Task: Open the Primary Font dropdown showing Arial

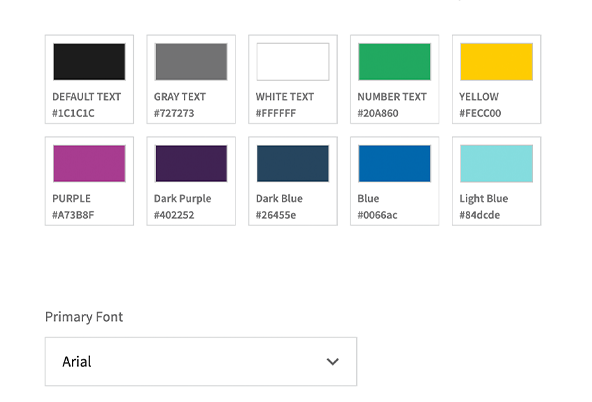Action: click(x=201, y=362)
